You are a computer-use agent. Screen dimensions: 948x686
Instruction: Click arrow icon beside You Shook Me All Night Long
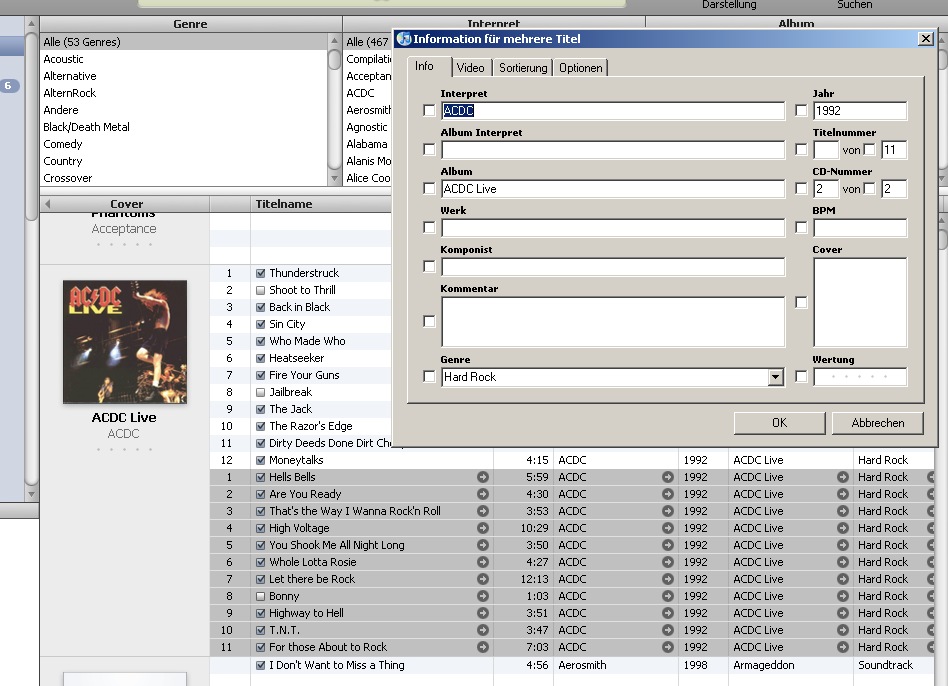click(x=482, y=545)
